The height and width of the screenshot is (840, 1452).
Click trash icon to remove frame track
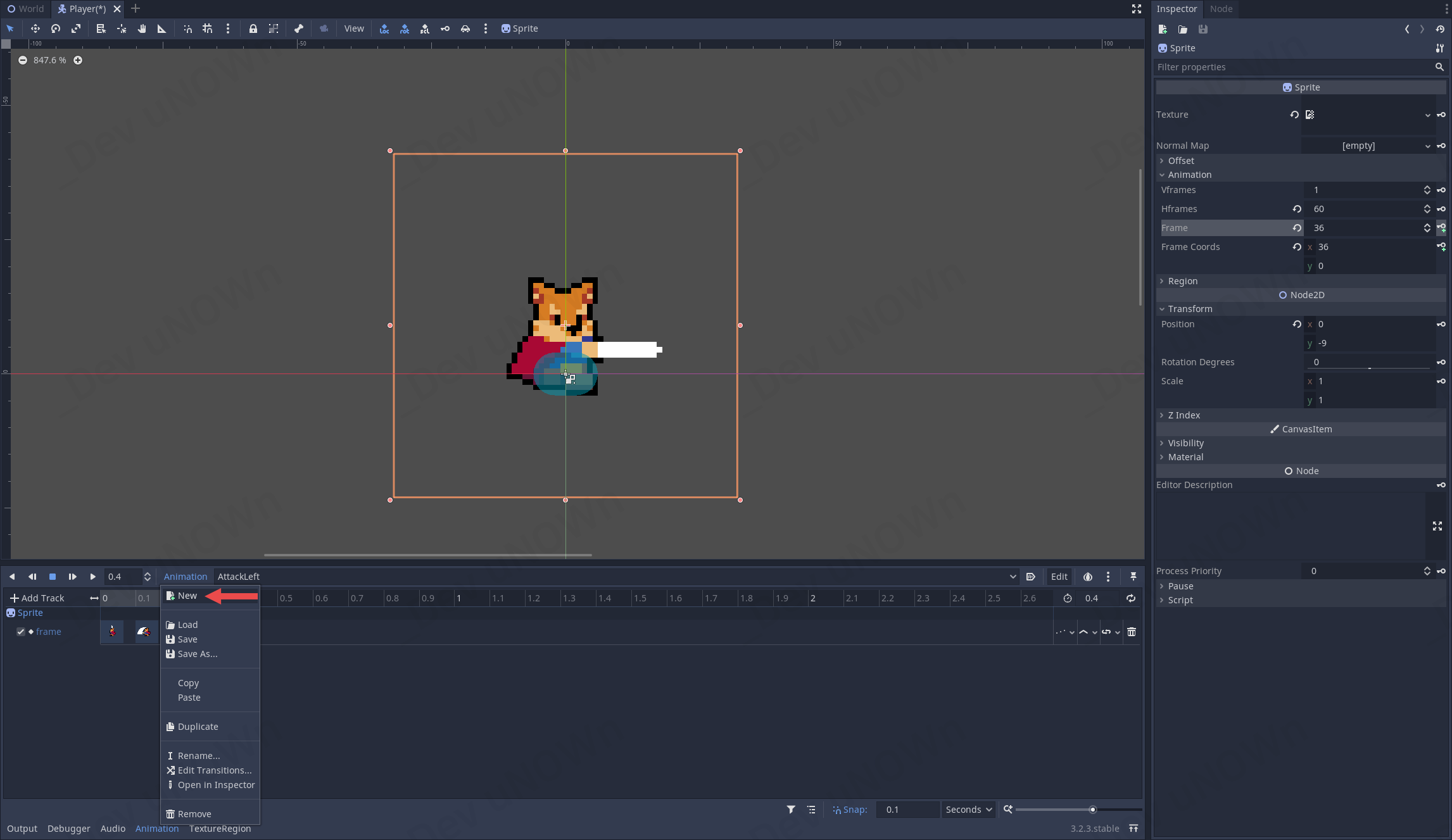click(1132, 632)
